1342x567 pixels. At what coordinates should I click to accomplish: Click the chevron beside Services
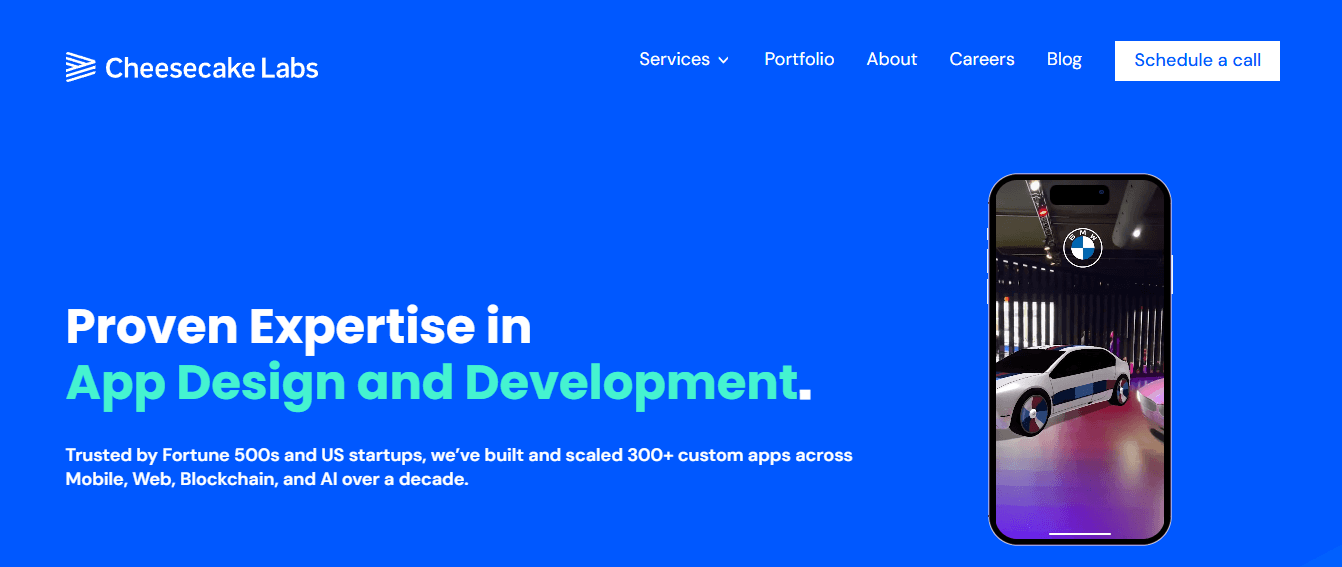pos(723,60)
